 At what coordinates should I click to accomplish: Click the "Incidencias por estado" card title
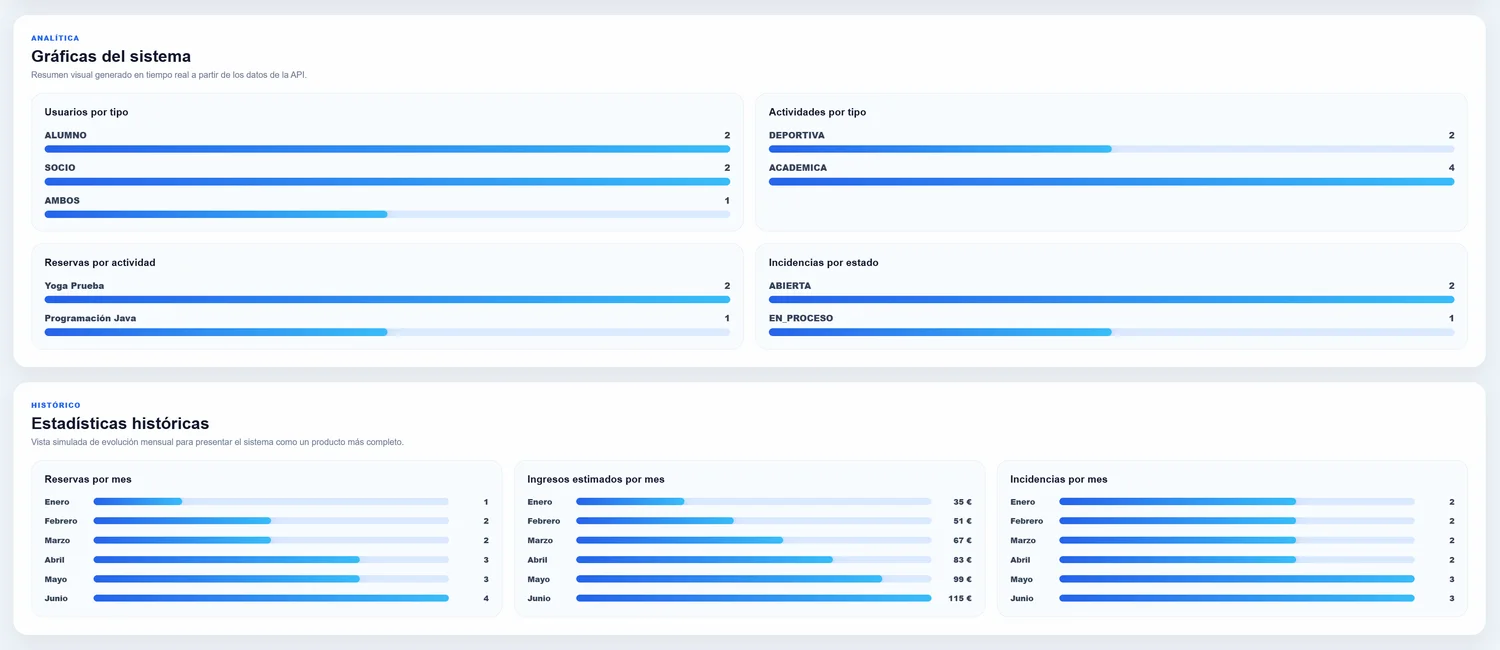823,263
